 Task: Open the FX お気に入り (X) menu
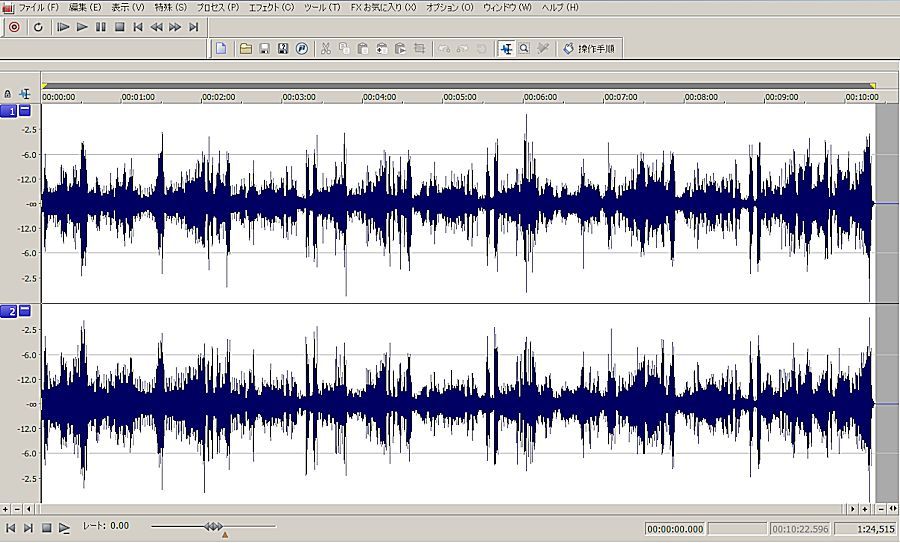coord(383,7)
